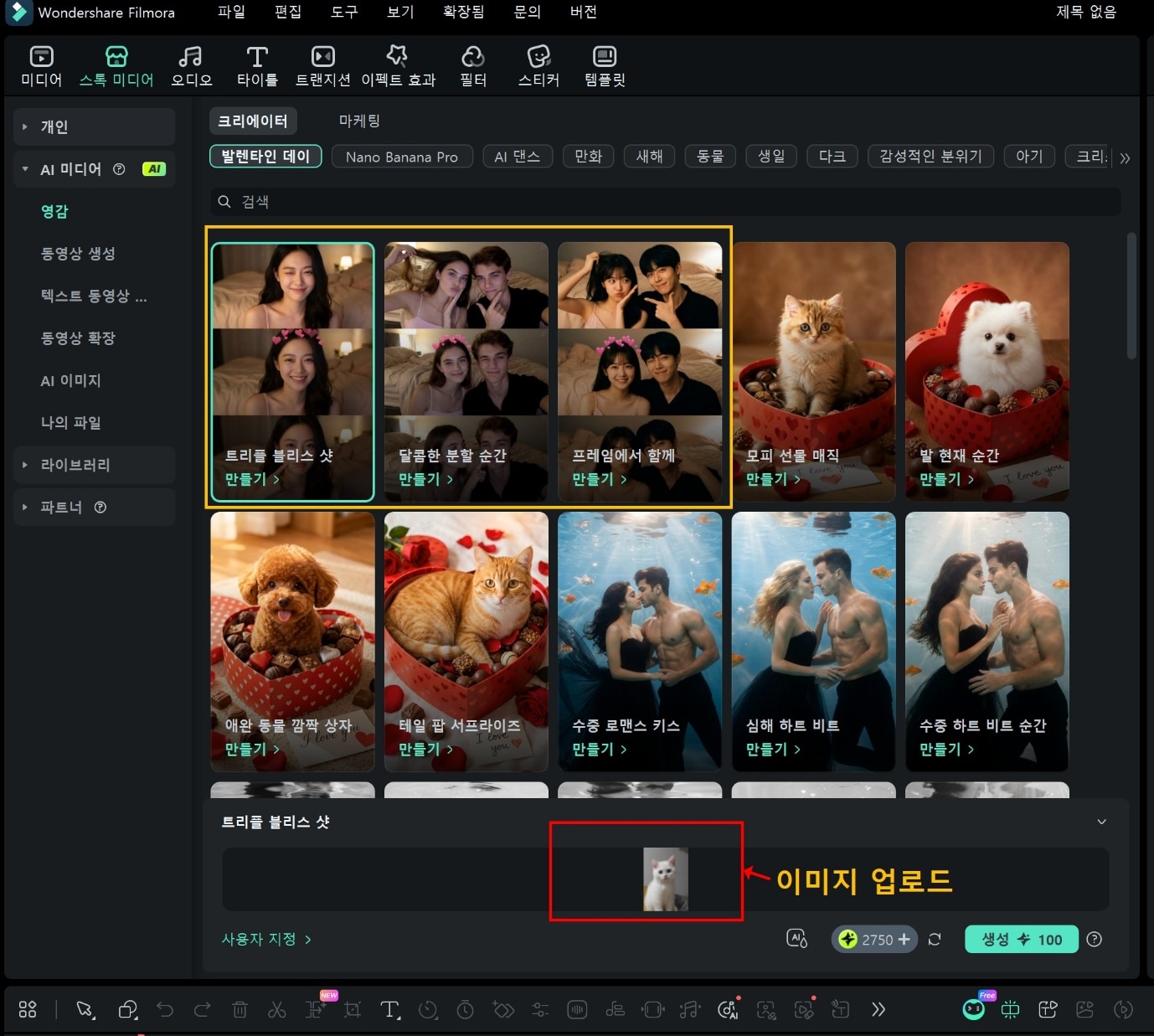Collapse the AI 미디어 section

25,169
